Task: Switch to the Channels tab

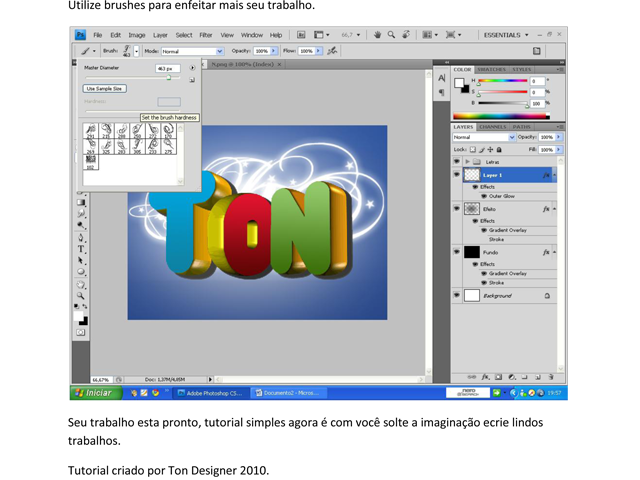Action: (493, 127)
